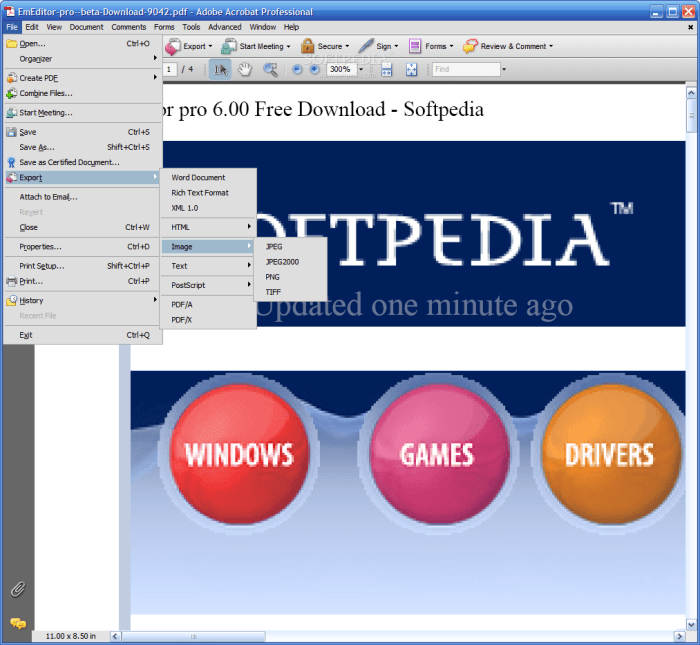This screenshot has width=700, height=645.
Task: Open the Sign toolbar dropdown arrow
Action: tap(396, 46)
